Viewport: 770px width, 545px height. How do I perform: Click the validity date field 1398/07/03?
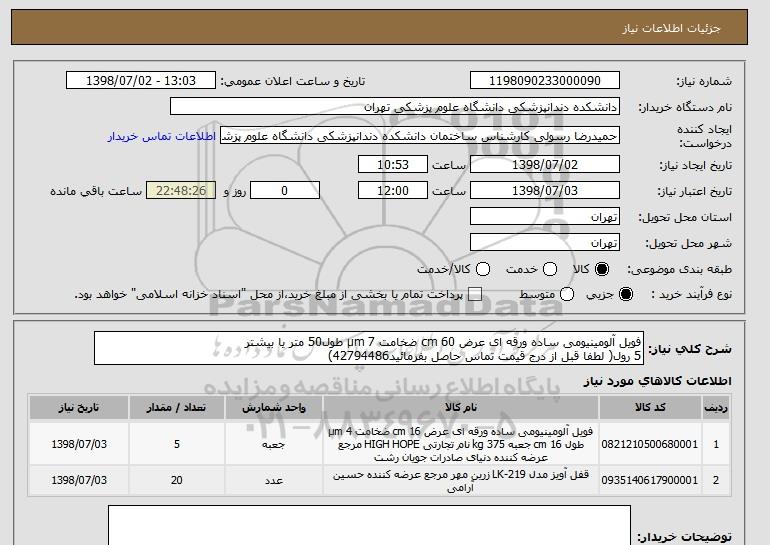(545, 191)
